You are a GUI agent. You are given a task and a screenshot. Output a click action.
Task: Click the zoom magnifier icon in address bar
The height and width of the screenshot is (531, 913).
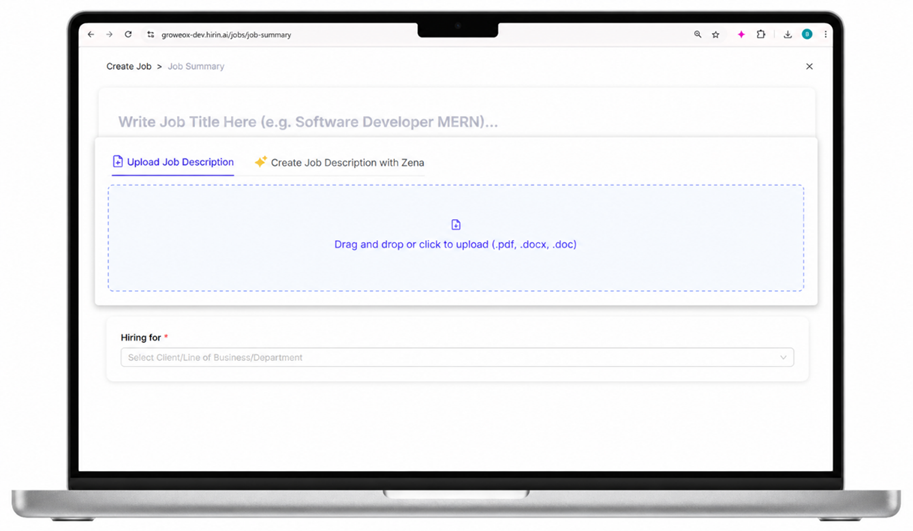pos(698,34)
